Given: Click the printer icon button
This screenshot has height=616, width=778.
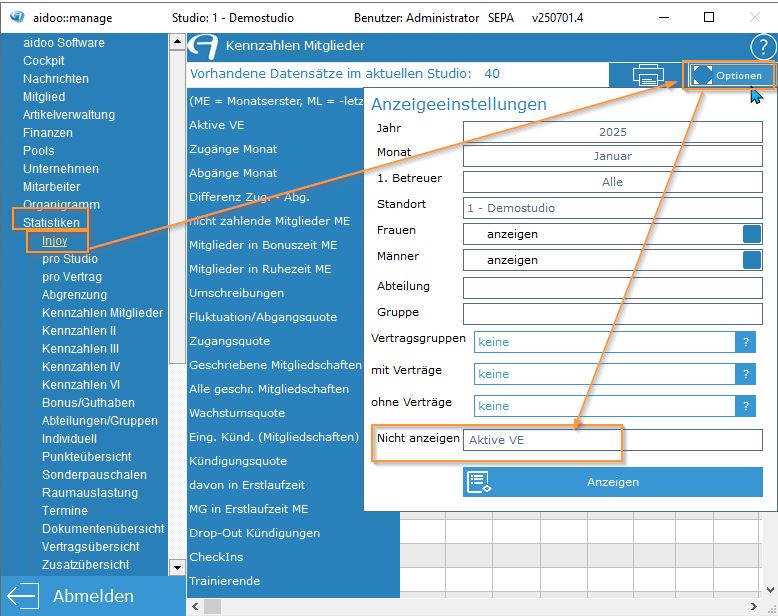Looking at the screenshot, I should tap(647, 75).
